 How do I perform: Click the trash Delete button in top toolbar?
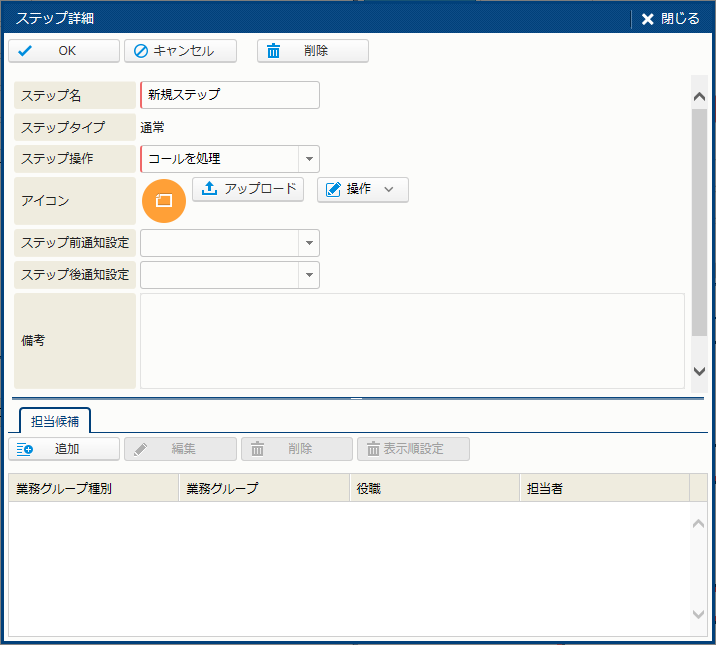(x=312, y=51)
